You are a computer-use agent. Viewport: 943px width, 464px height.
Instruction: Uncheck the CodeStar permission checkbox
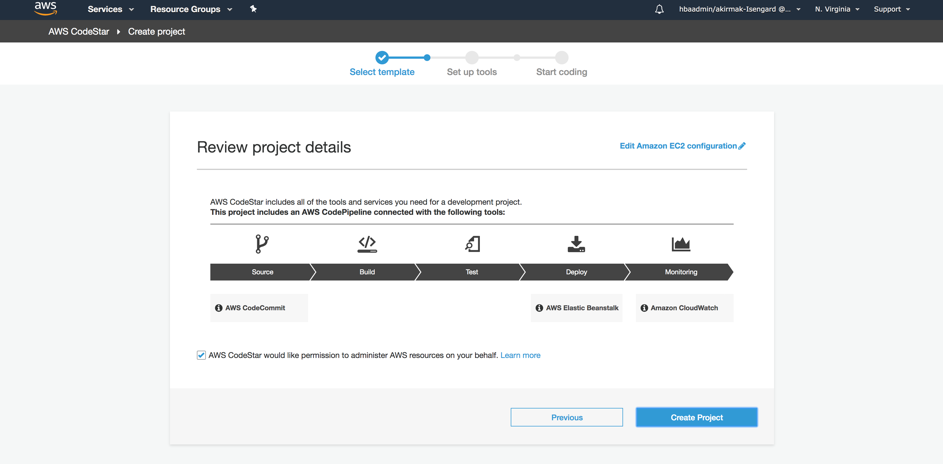(201, 355)
